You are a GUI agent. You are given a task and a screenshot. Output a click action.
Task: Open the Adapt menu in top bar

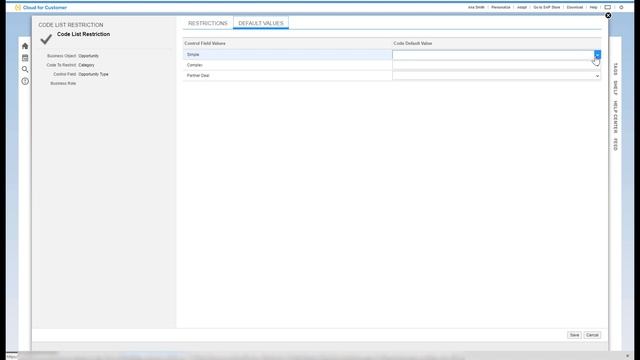(x=522, y=7)
